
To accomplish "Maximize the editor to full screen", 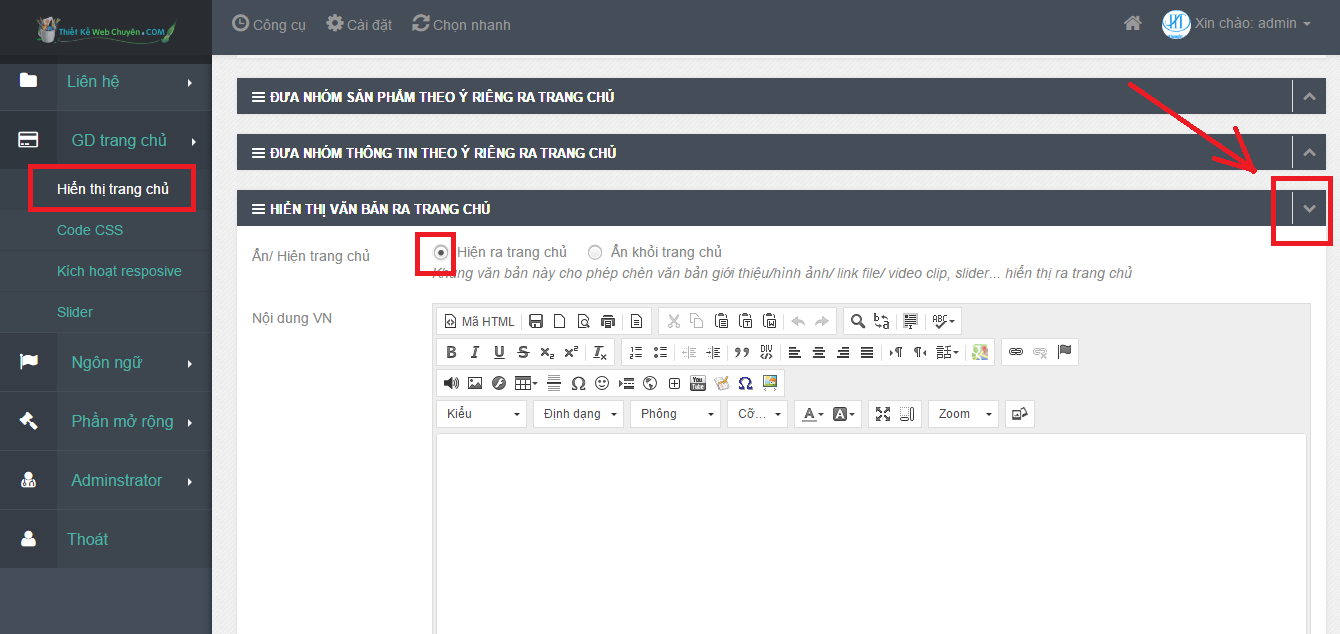I will [x=883, y=414].
